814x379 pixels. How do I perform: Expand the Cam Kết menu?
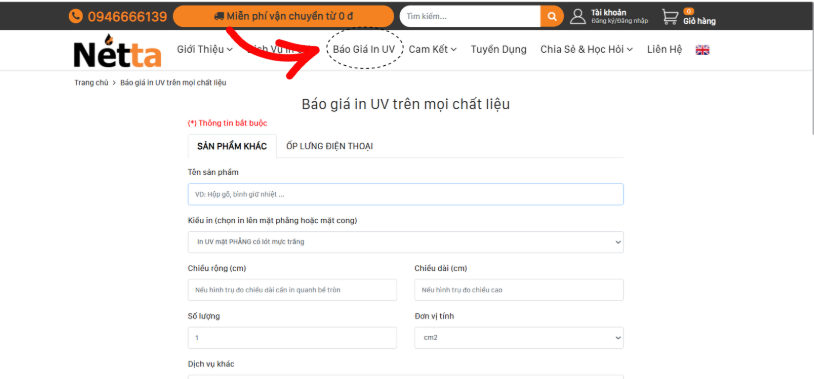click(432, 49)
